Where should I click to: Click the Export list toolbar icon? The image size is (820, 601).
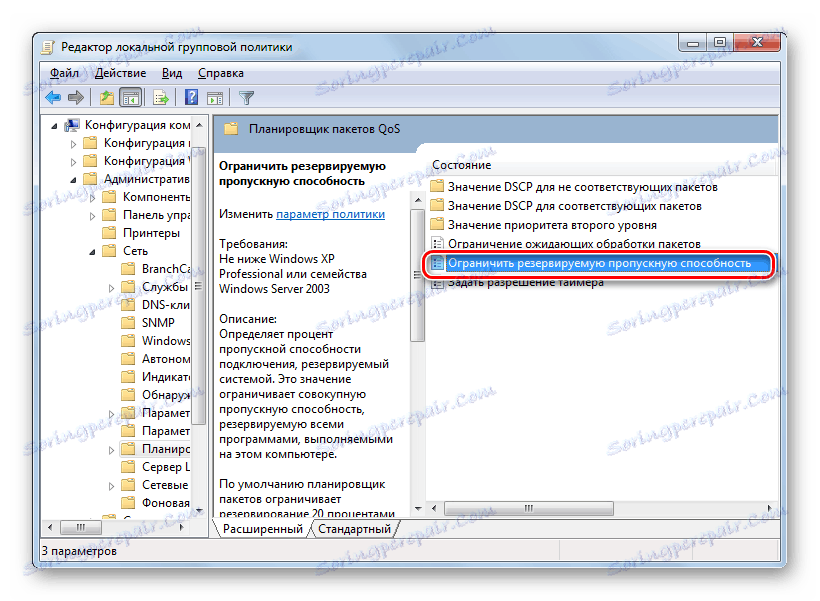click(x=161, y=97)
